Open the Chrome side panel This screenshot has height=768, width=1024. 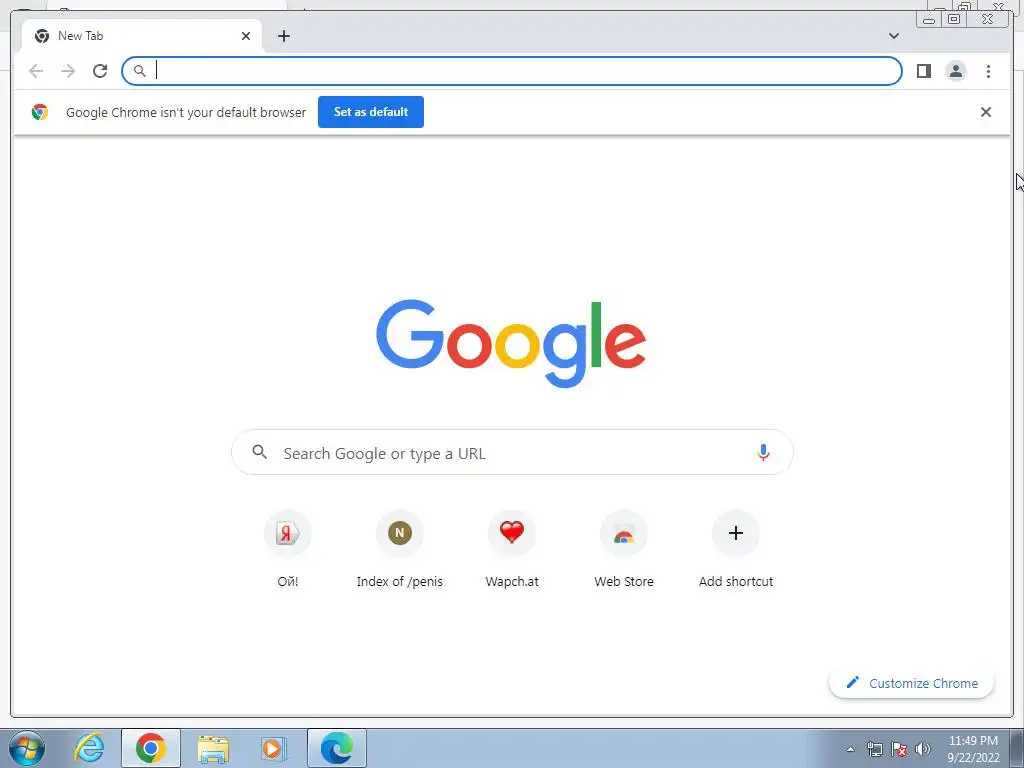(923, 71)
